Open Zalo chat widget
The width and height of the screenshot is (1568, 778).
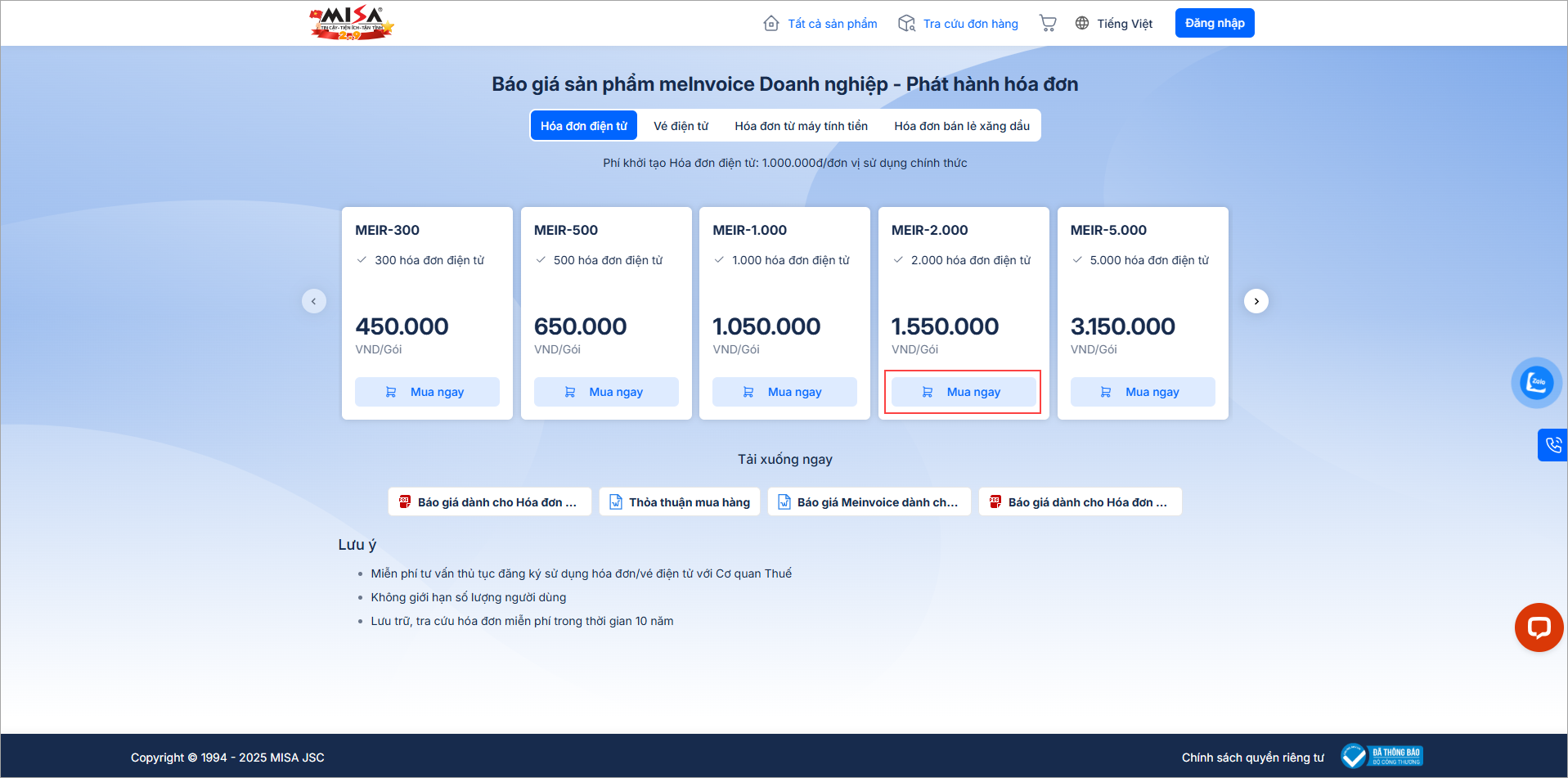[1537, 382]
